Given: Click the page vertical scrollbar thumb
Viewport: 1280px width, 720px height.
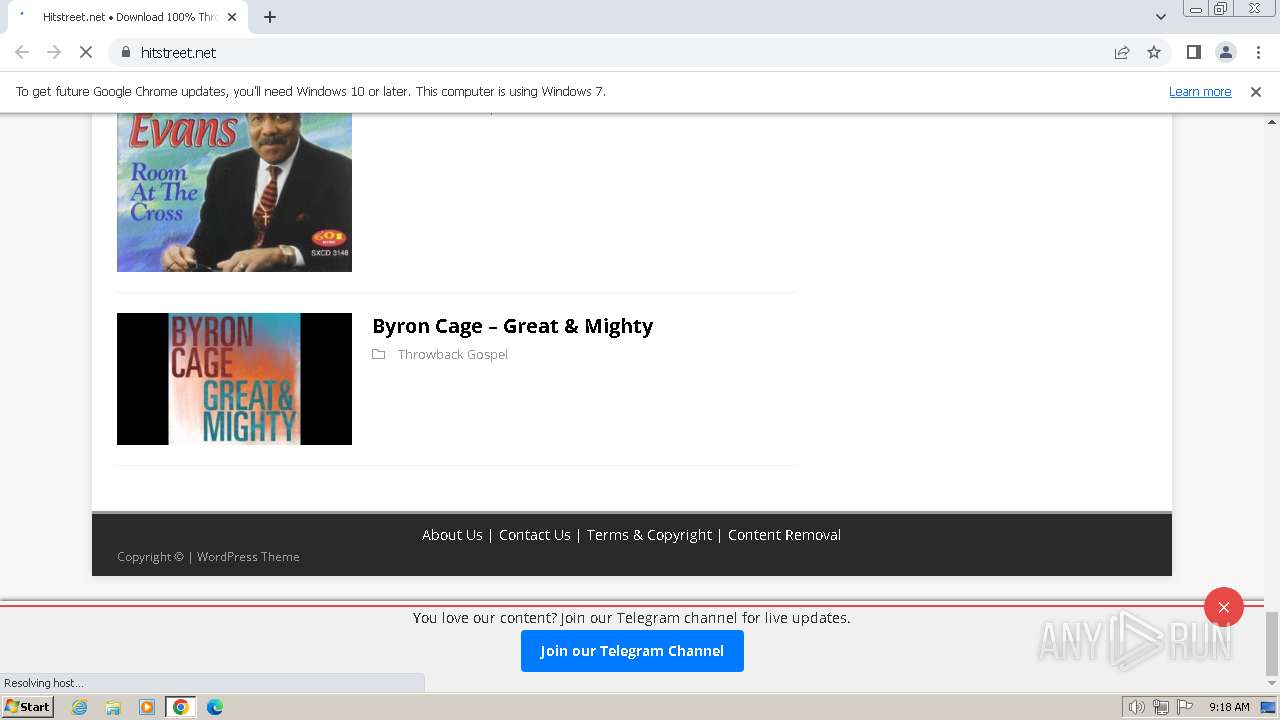Looking at the screenshot, I should pos(1272,644).
